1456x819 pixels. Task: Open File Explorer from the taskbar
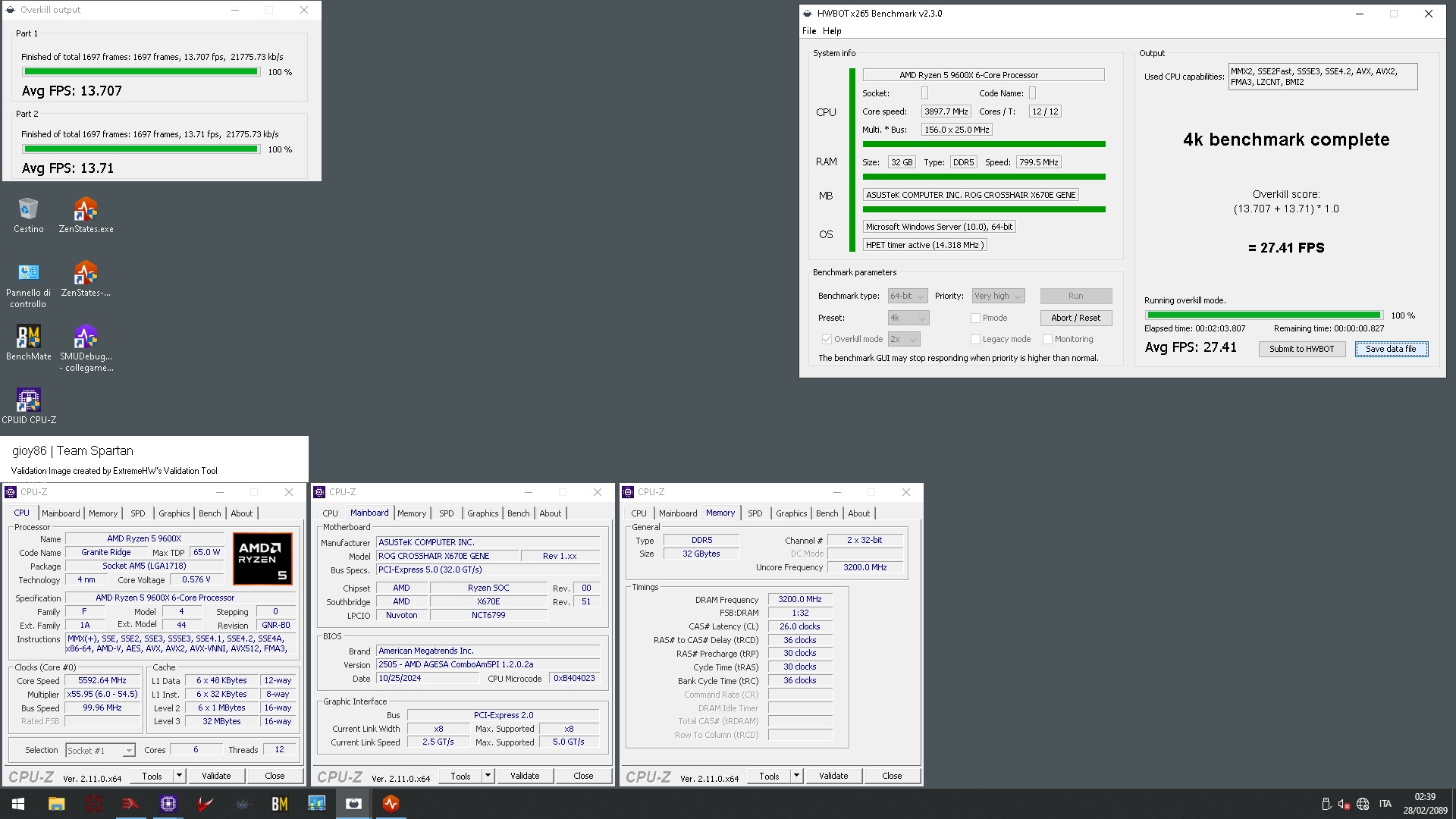pos(56,804)
